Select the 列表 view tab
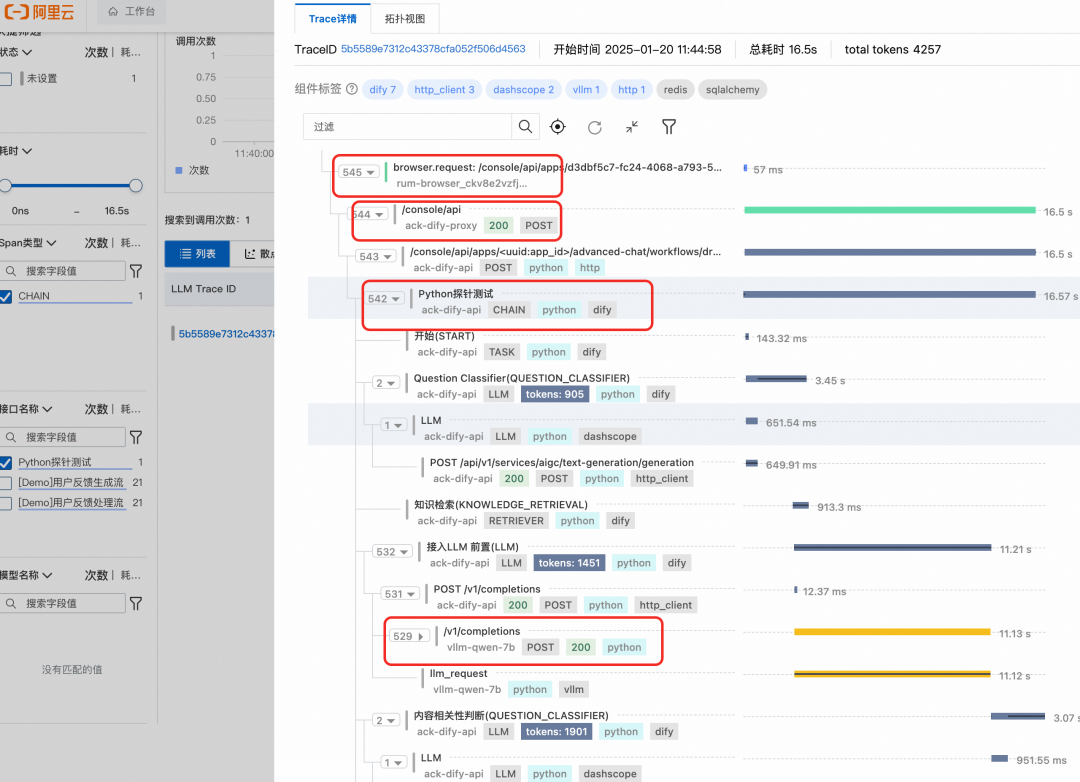1080x782 pixels. point(196,254)
